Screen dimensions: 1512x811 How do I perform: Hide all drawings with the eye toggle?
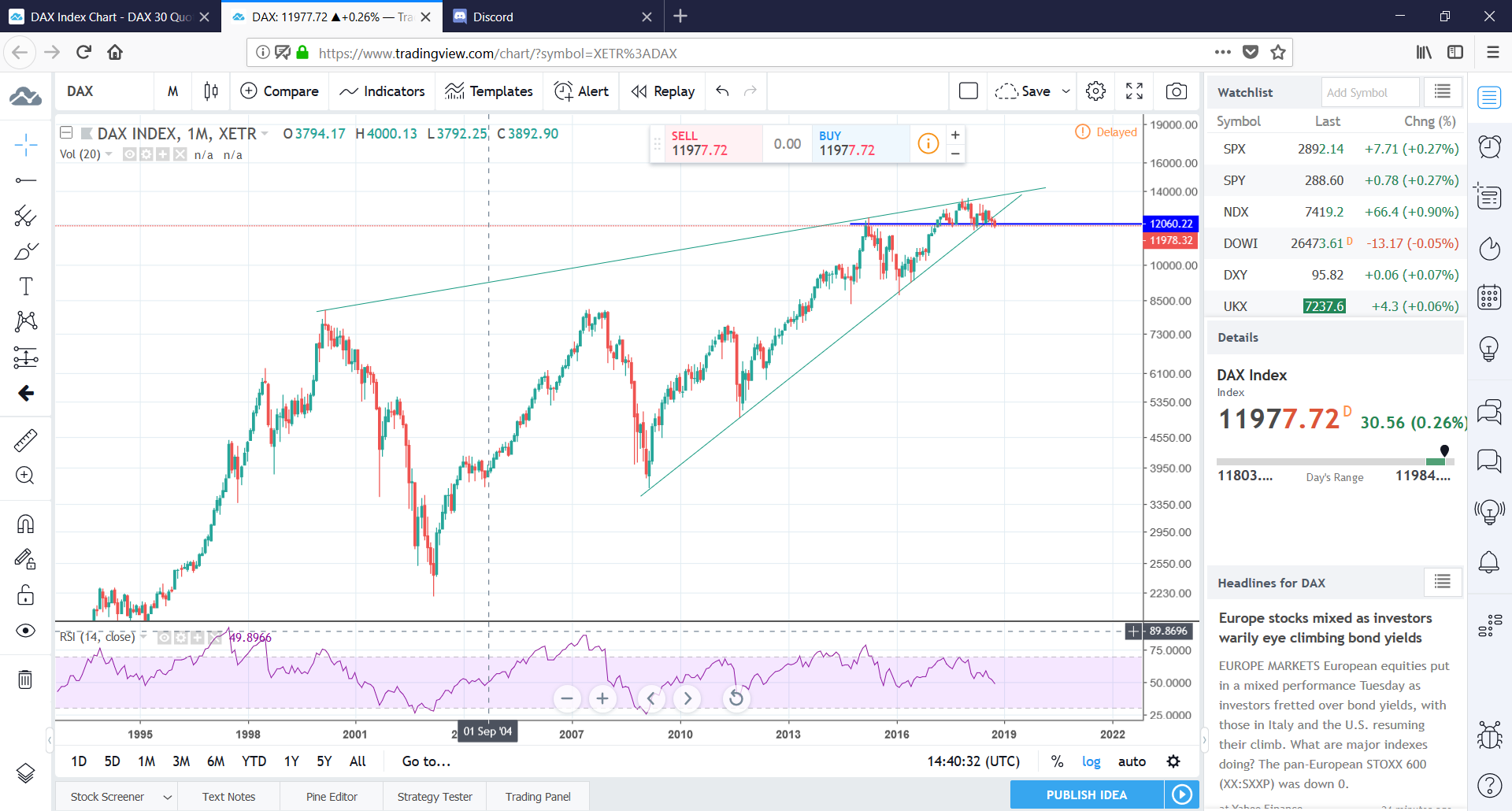tap(26, 630)
